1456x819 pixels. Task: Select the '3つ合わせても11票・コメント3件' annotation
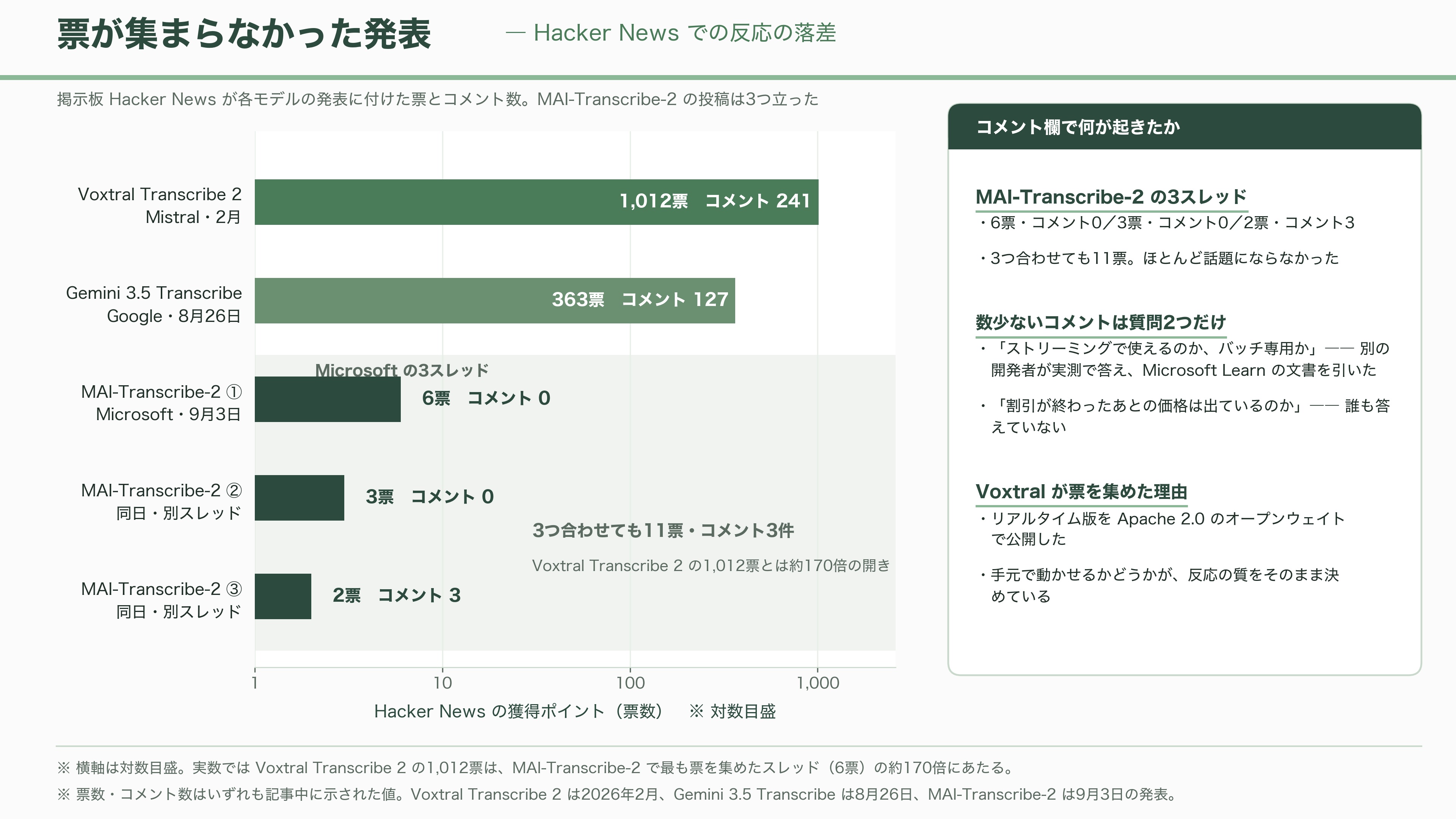(x=663, y=531)
